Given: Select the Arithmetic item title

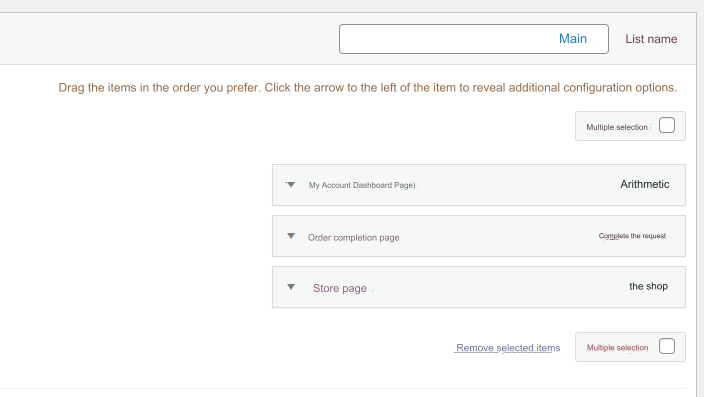Looking at the screenshot, I should pyautogui.click(x=645, y=184).
